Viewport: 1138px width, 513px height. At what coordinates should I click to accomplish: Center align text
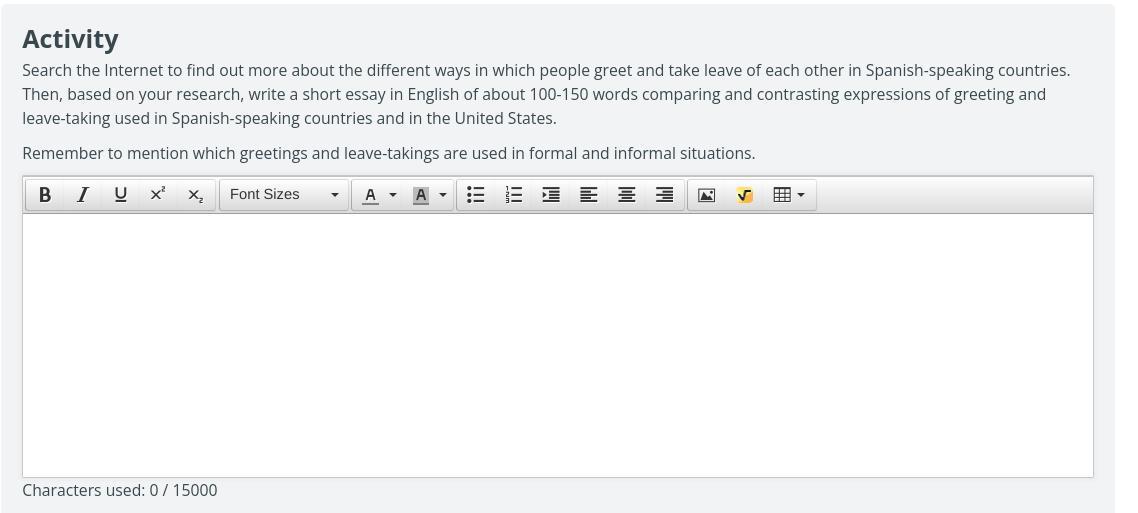click(626, 194)
